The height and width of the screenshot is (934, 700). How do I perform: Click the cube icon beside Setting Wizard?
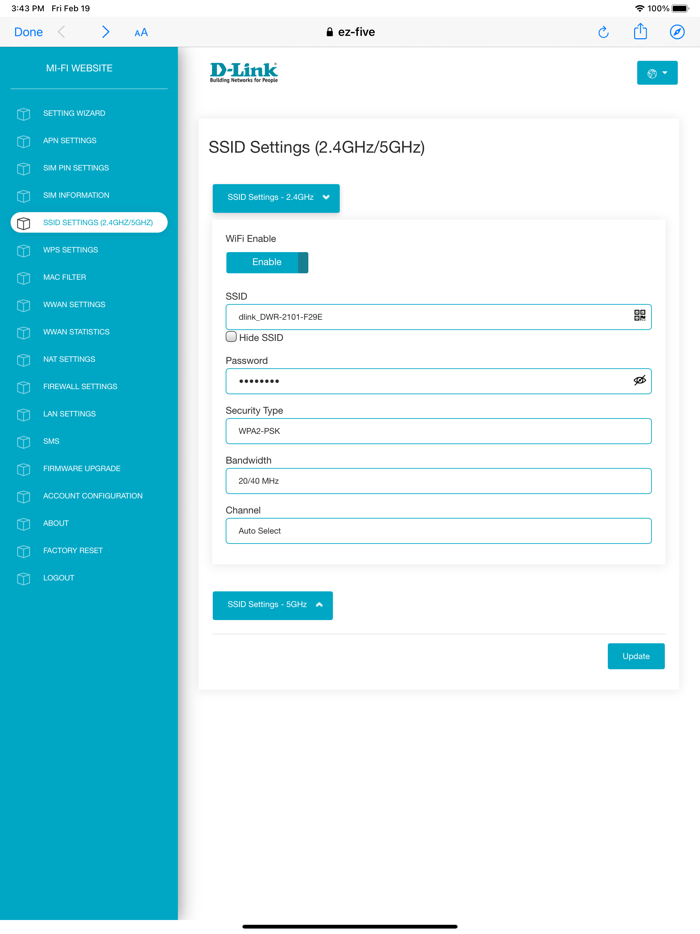[x=23, y=114]
